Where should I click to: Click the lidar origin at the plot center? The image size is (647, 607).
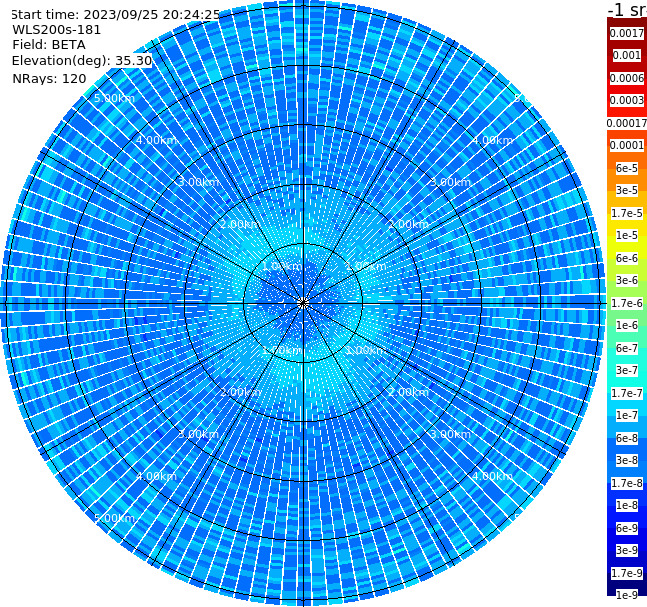[x=303, y=303]
